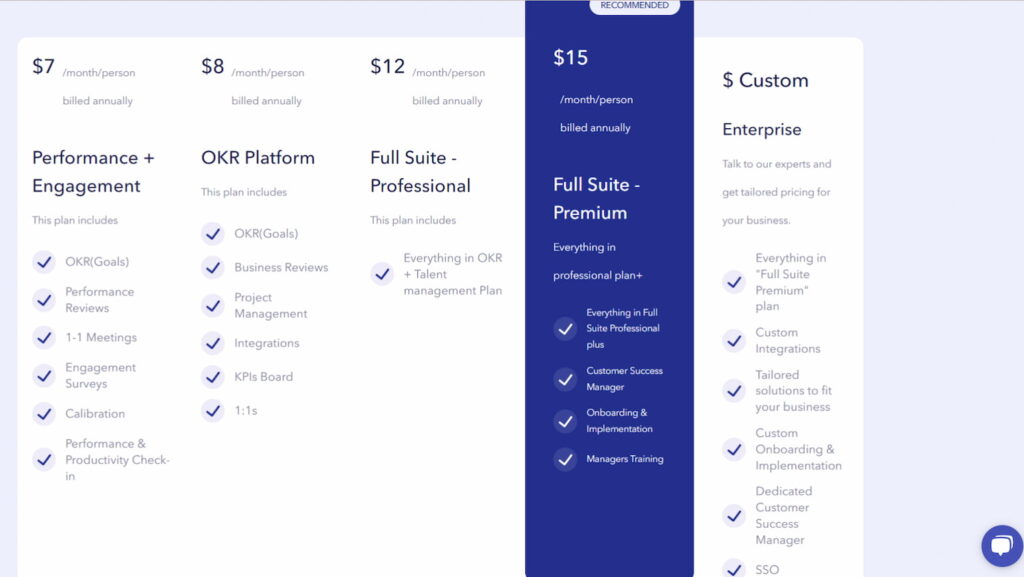Screen dimensions: 1024x577
Task: Open the chat widget bubble icon
Action: pos(1001,546)
